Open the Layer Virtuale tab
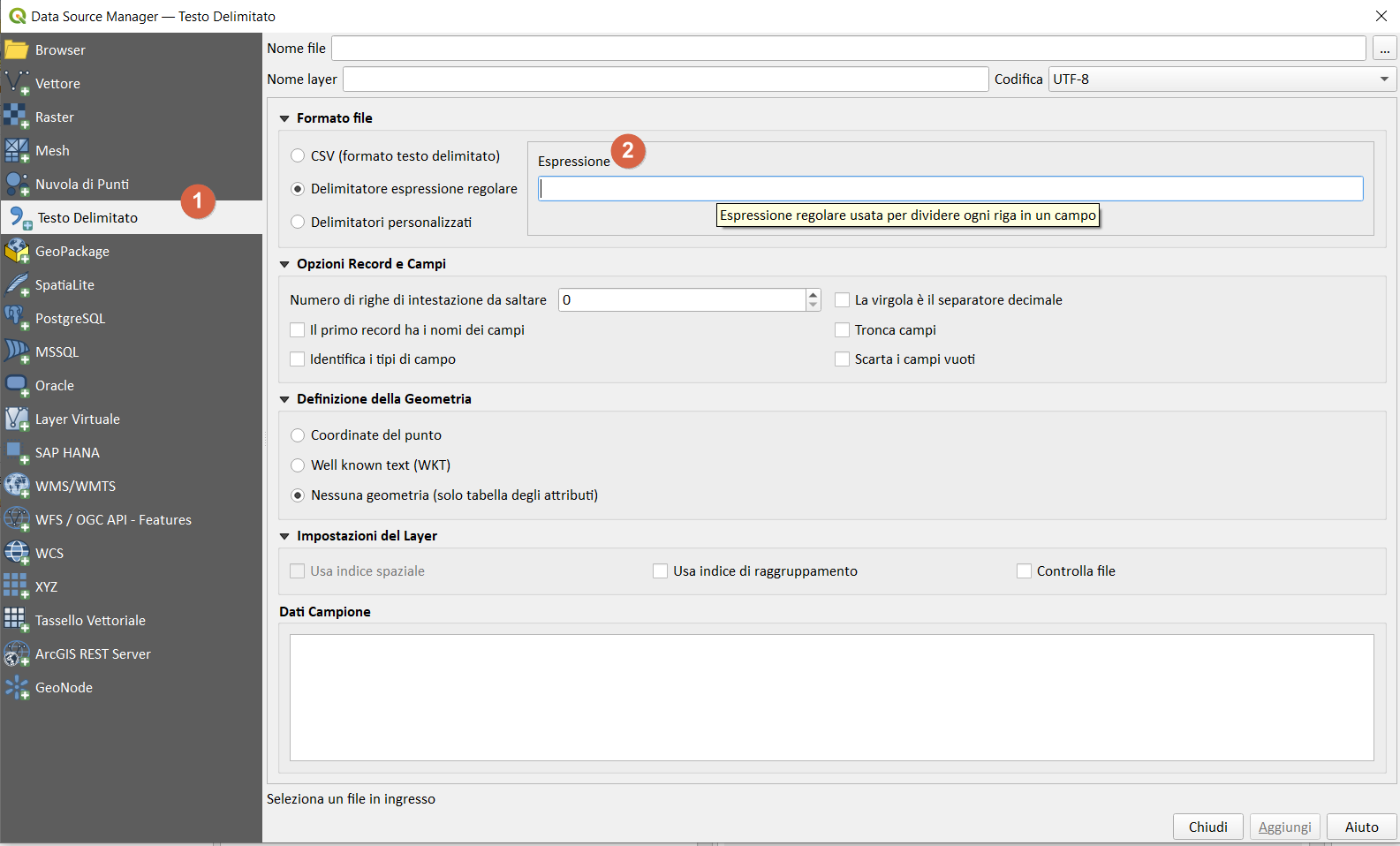This screenshot has width=1400, height=846. (x=77, y=419)
